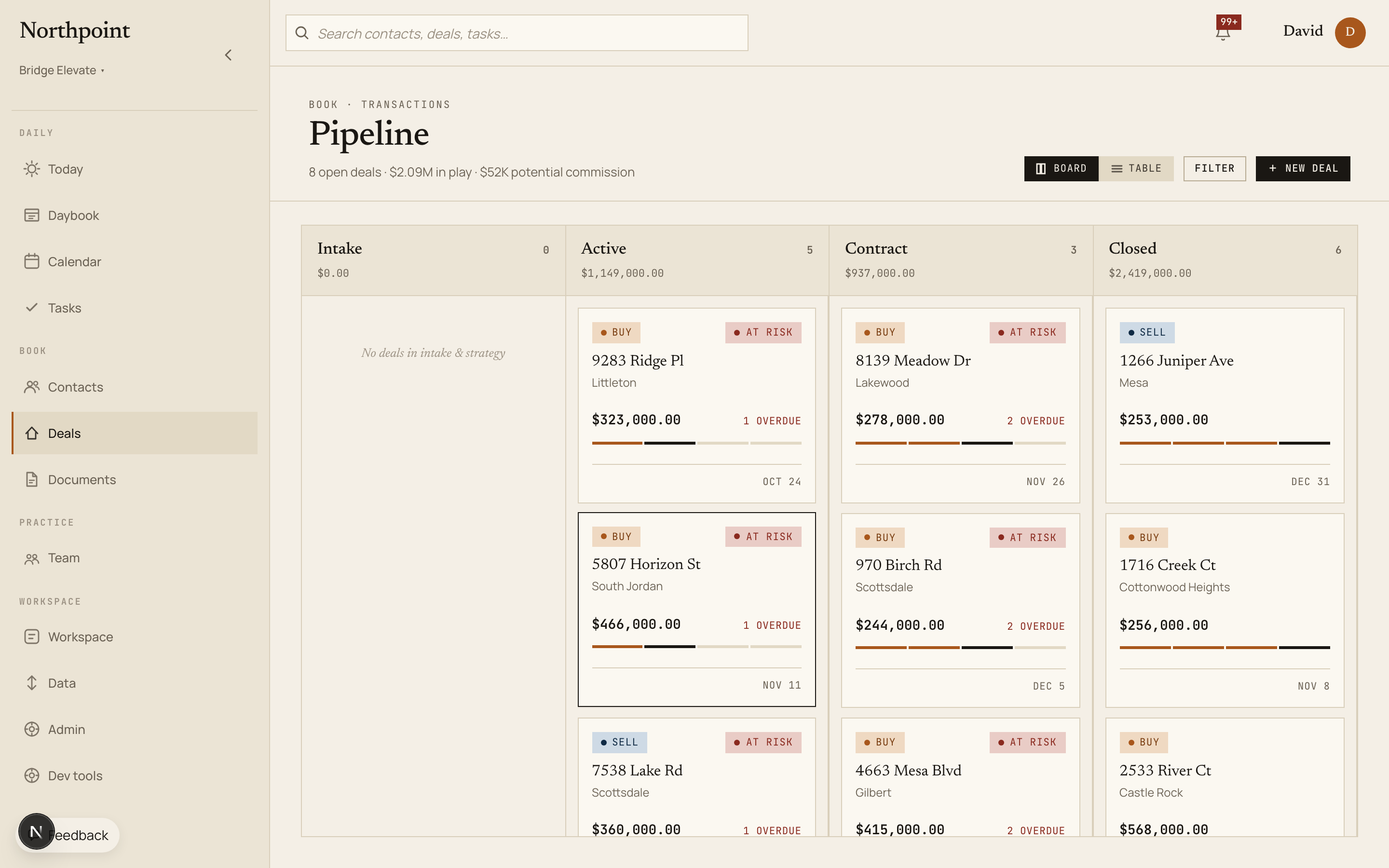The image size is (1389, 868).
Task: Click 2 OVERDUE on 8139 Meadow Dr
Action: 1036,421
